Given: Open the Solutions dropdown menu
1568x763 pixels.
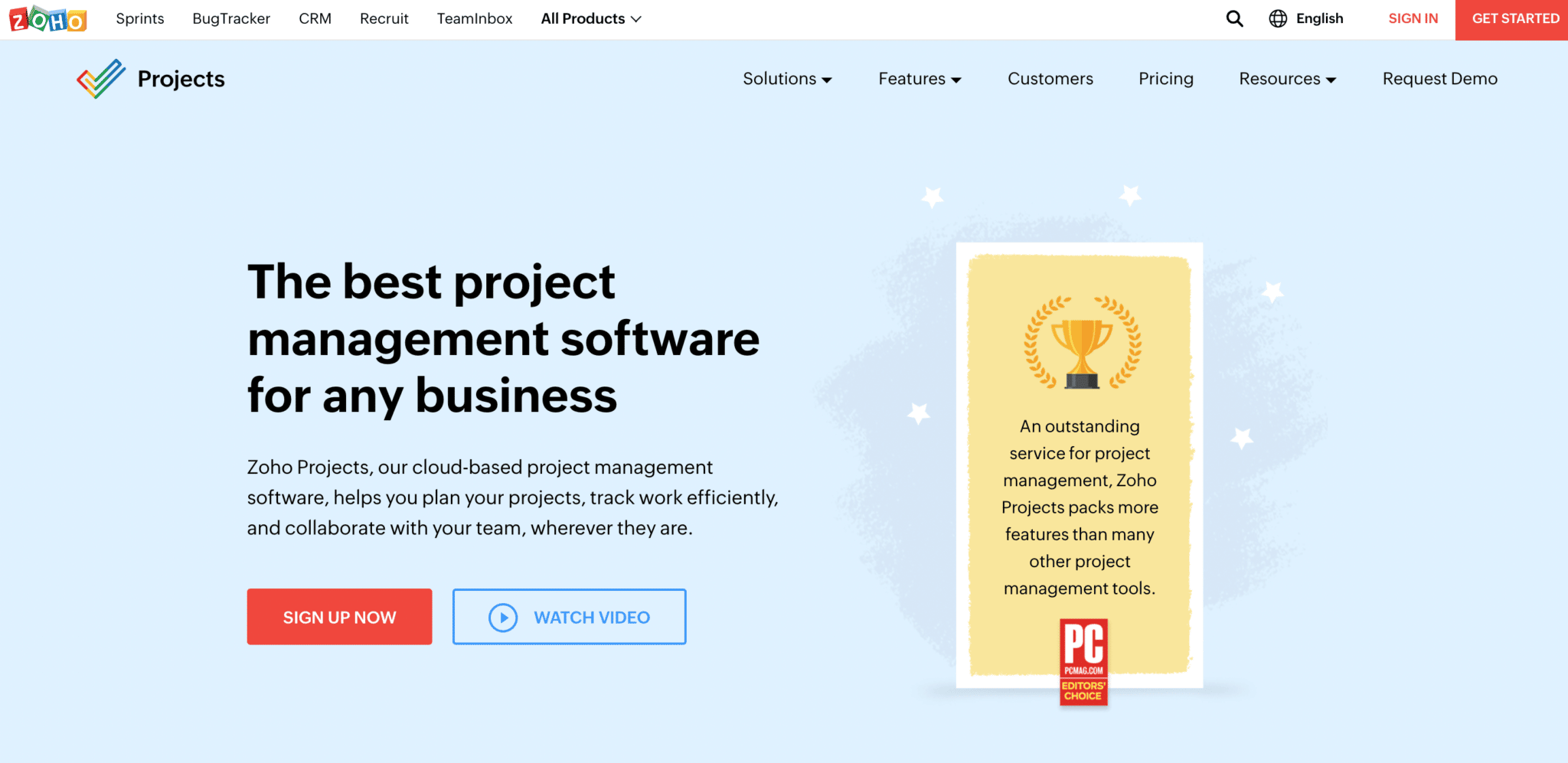Looking at the screenshot, I should pos(786,79).
